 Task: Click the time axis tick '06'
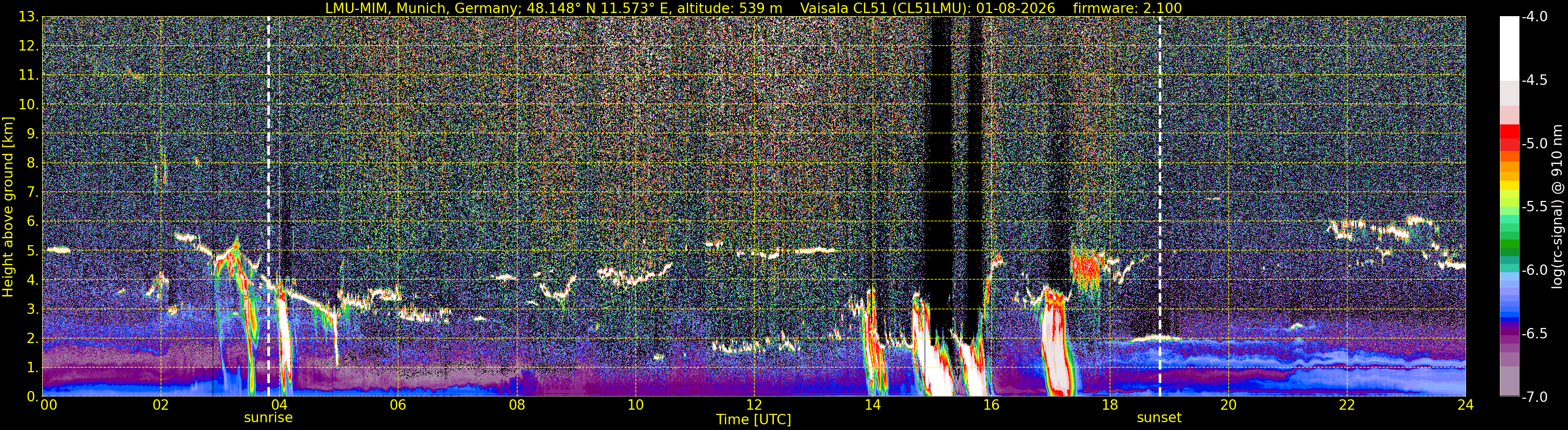(x=398, y=405)
